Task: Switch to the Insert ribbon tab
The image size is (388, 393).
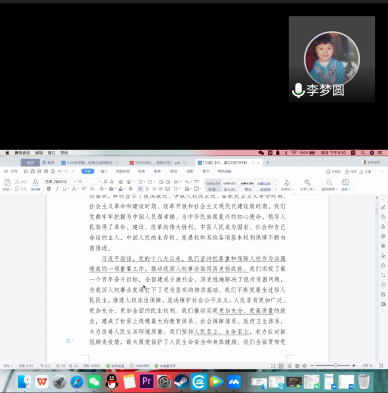Action: pyautogui.click(x=104, y=171)
